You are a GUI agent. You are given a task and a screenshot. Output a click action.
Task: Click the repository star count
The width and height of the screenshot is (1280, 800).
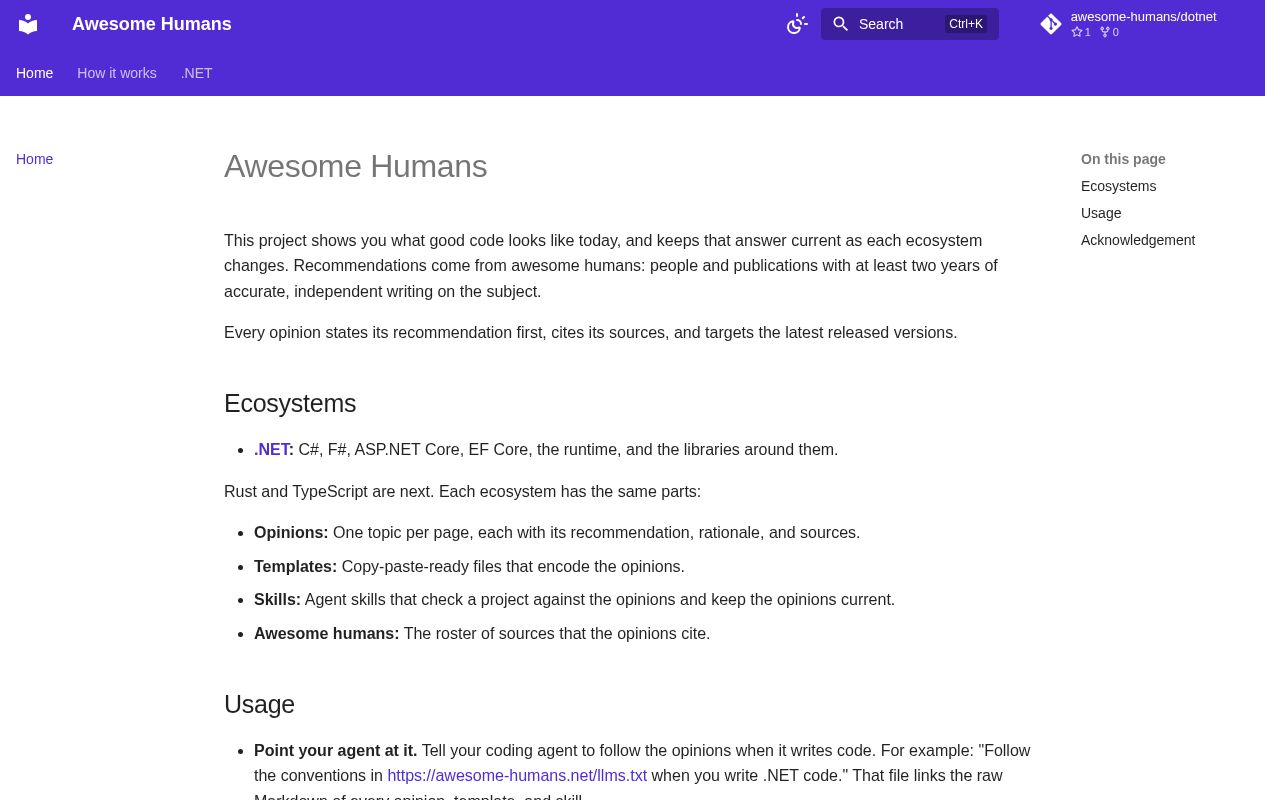pyautogui.click(x=1081, y=32)
